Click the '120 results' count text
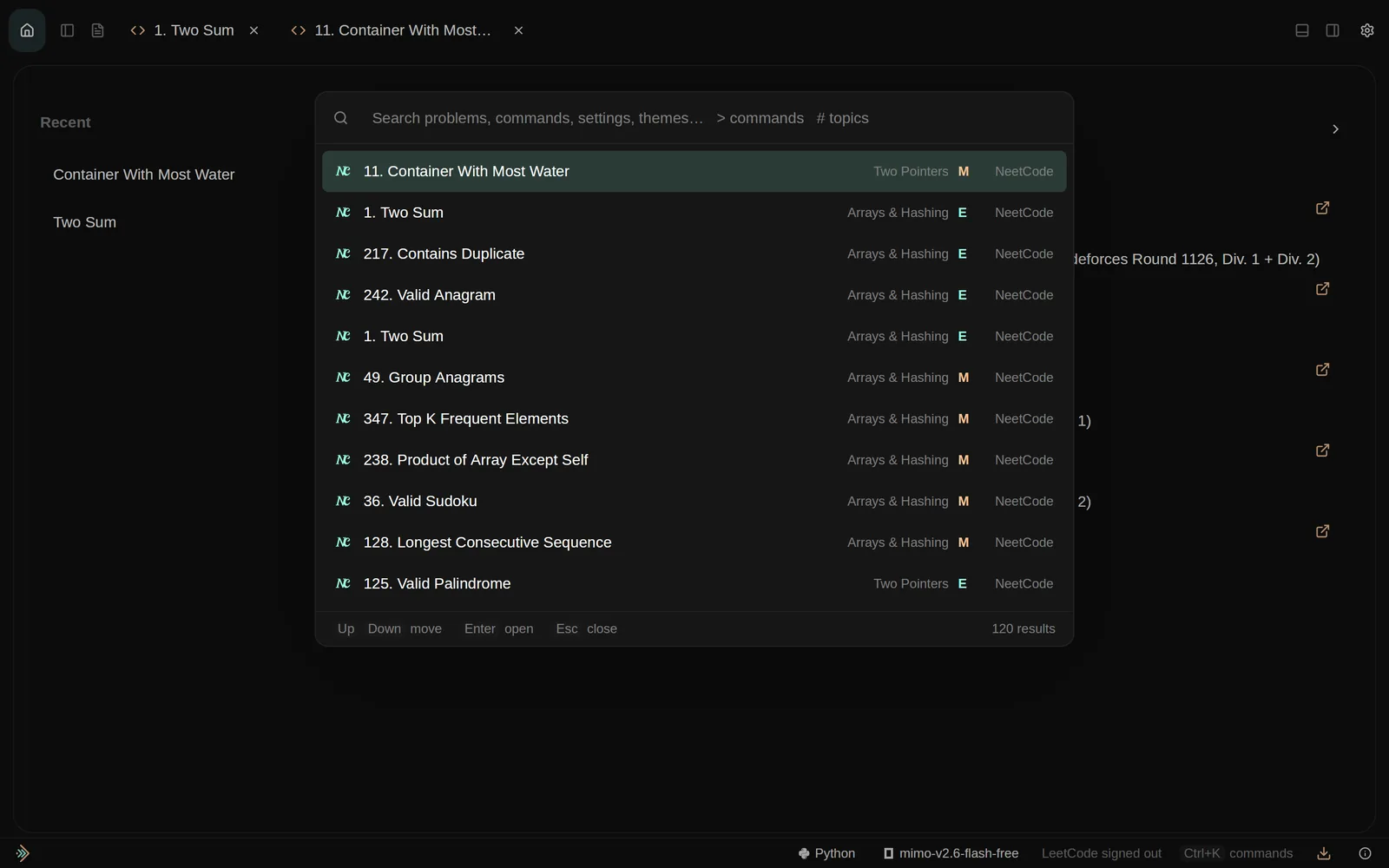This screenshot has width=1389, height=868. pyautogui.click(x=1024, y=628)
